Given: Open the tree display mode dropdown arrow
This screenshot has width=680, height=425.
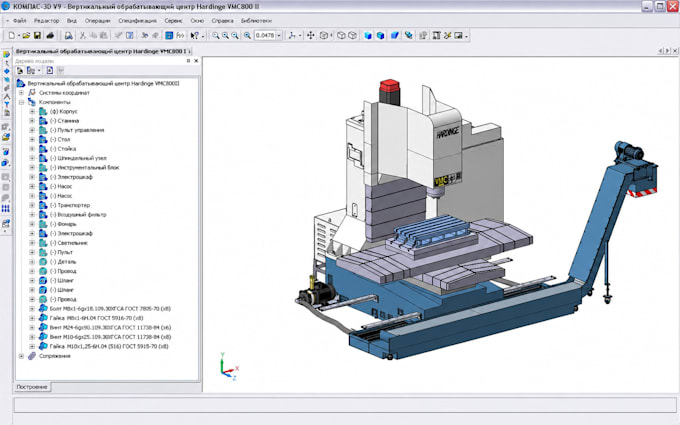Looking at the screenshot, I should 39,70.
